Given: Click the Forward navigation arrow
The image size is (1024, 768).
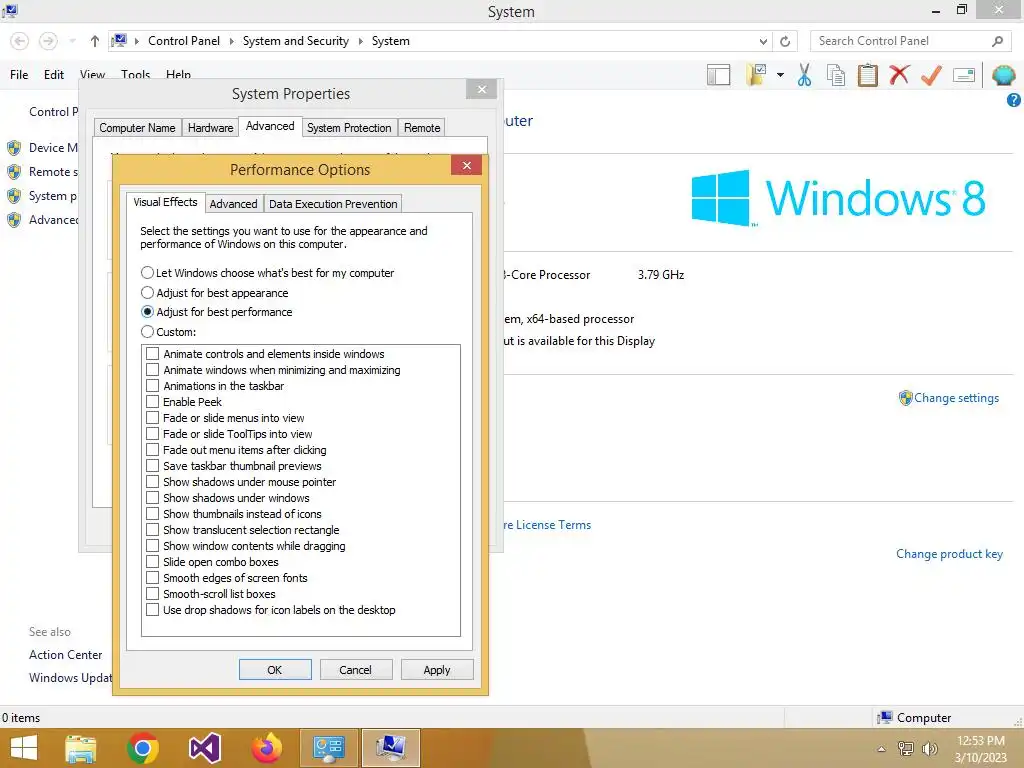Looking at the screenshot, I should tap(48, 41).
